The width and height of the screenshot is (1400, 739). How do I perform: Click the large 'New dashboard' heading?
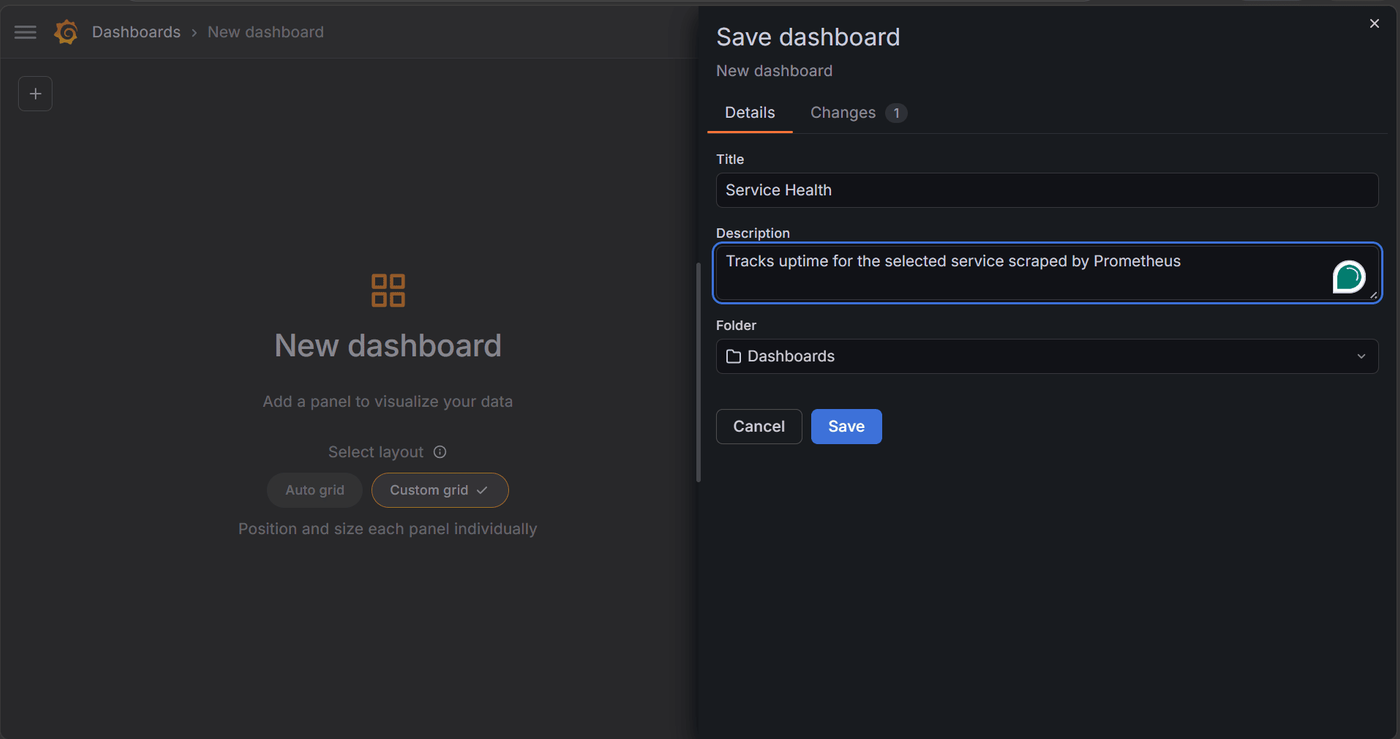coord(388,345)
